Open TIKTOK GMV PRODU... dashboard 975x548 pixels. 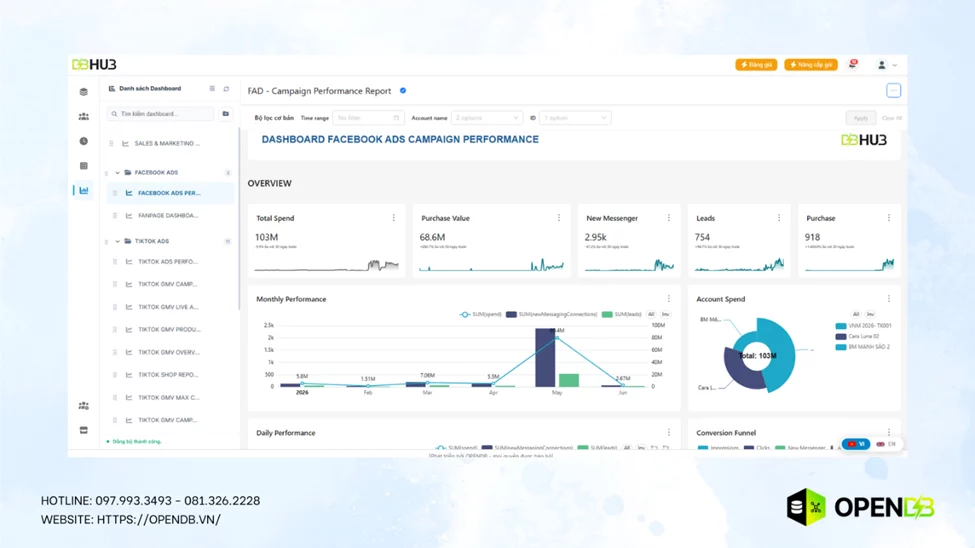pos(169,330)
